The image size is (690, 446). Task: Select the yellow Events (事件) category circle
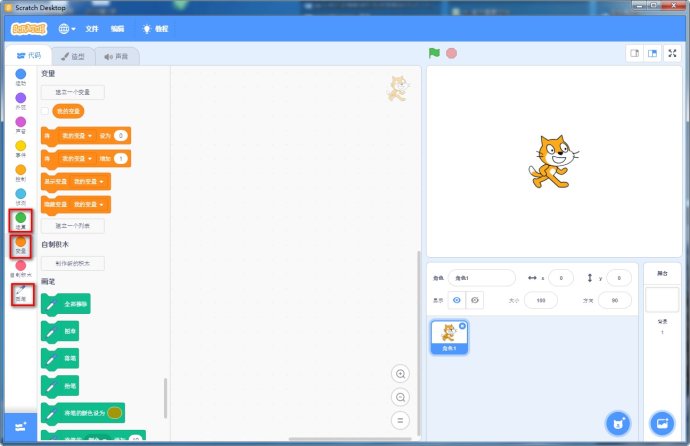(21, 146)
